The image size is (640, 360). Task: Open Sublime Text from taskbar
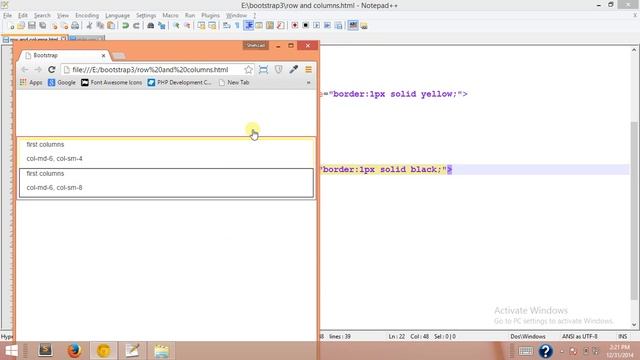pyautogui.click(x=45, y=351)
